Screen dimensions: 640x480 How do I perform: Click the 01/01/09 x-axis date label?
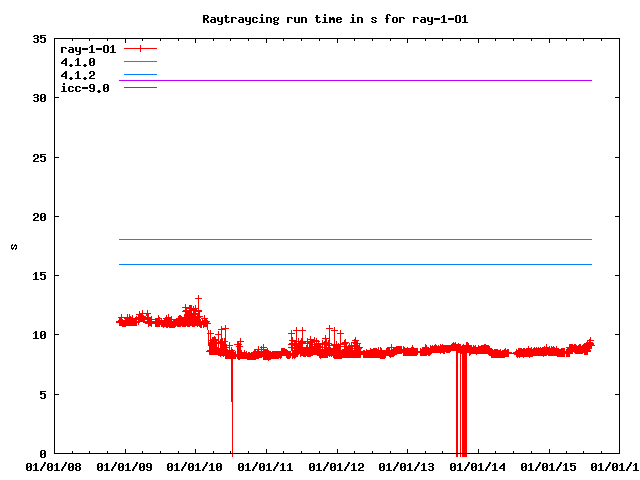[125, 465]
